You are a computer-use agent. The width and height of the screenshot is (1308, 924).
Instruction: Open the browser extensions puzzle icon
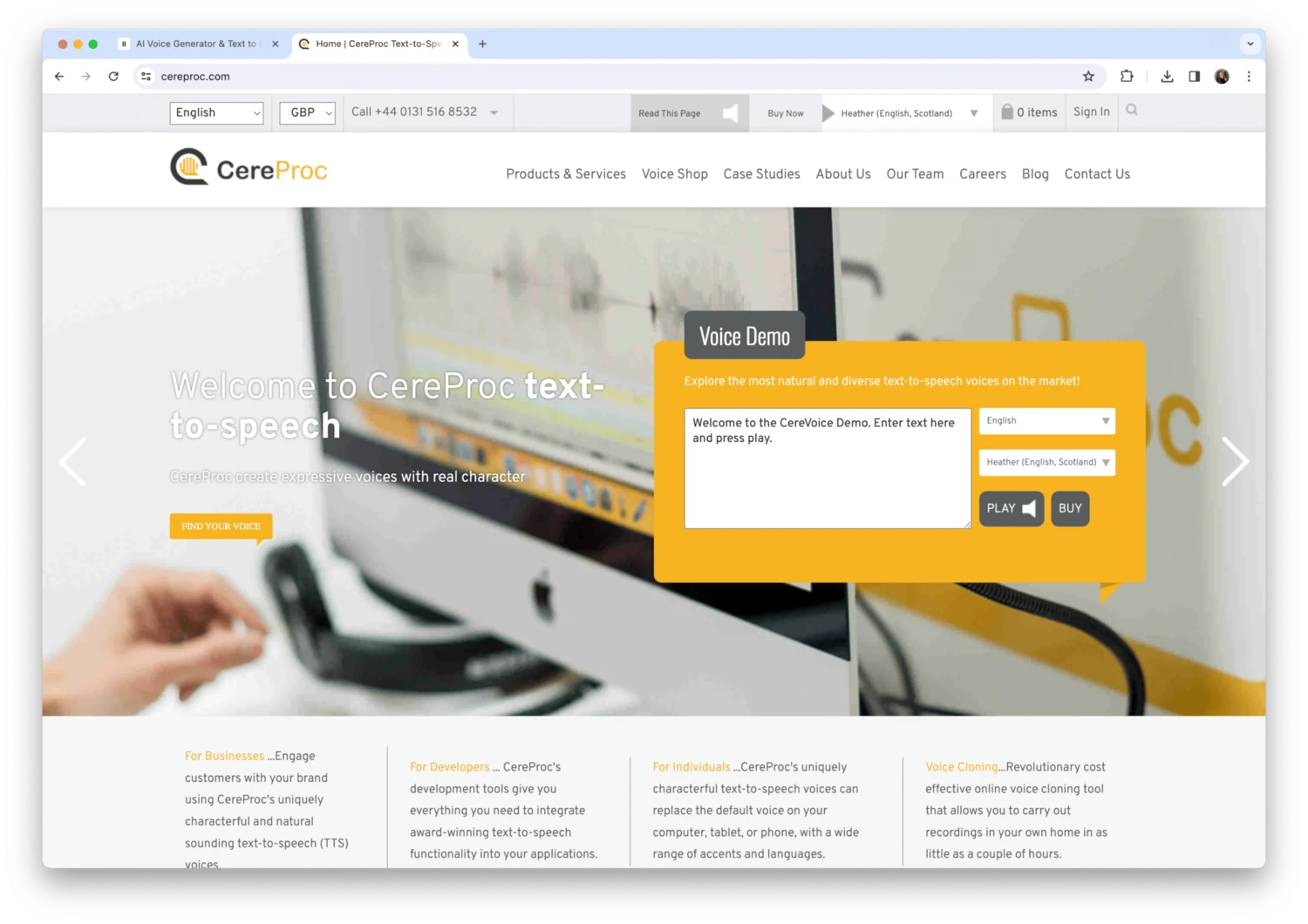pyautogui.click(x=1127, y=77)
